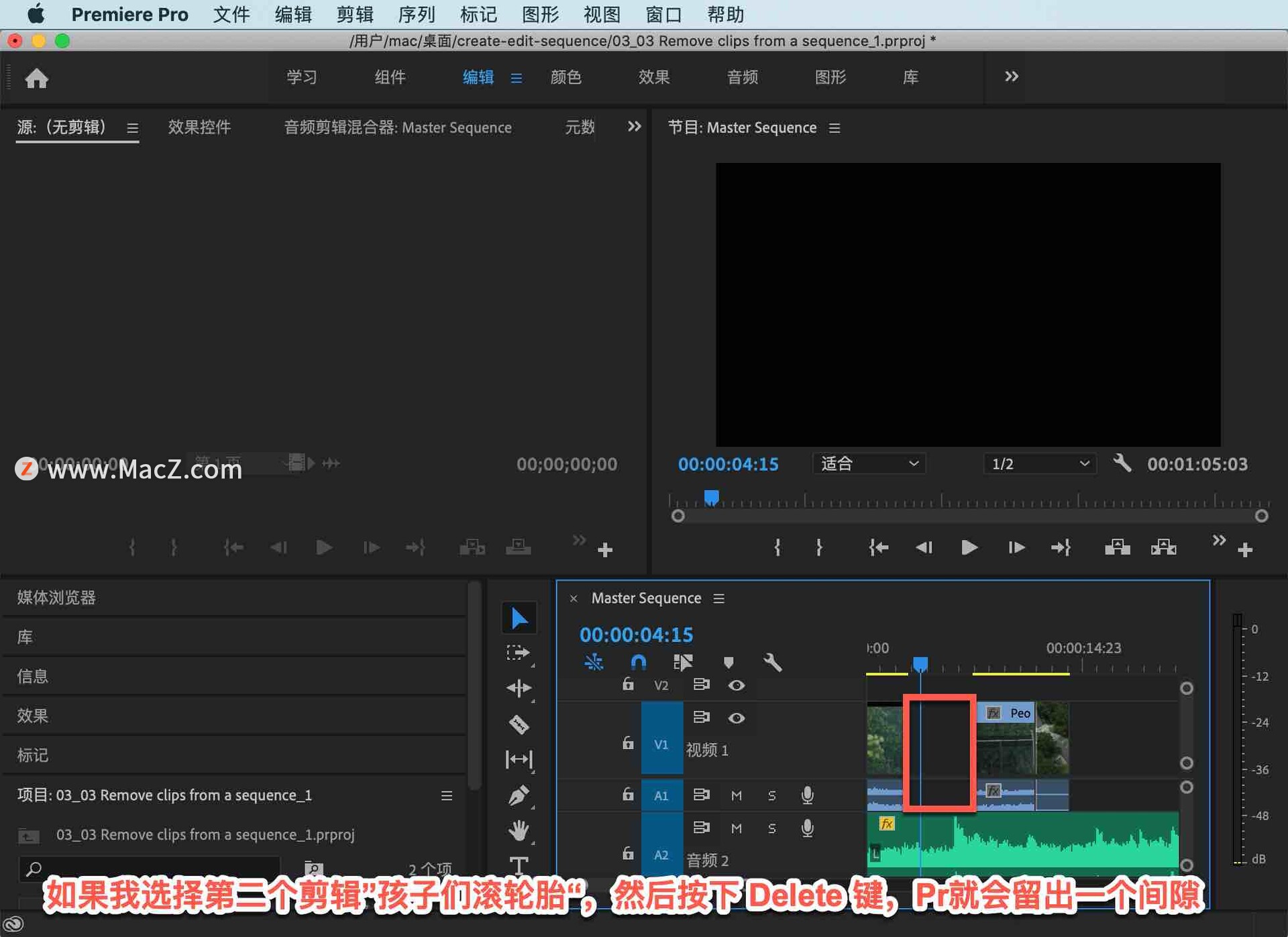
Task: Switch to the 效果控件 tab
Action: pyautogui.click(x=199, y=127)
